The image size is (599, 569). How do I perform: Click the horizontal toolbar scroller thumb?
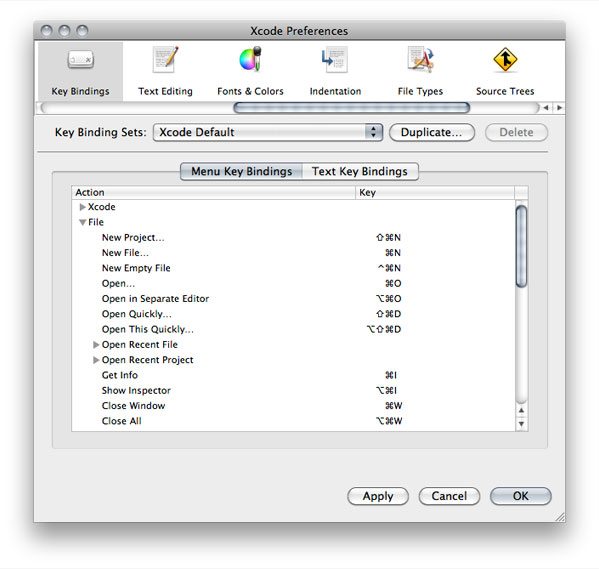pyautogui.click(x=351, y=108)
